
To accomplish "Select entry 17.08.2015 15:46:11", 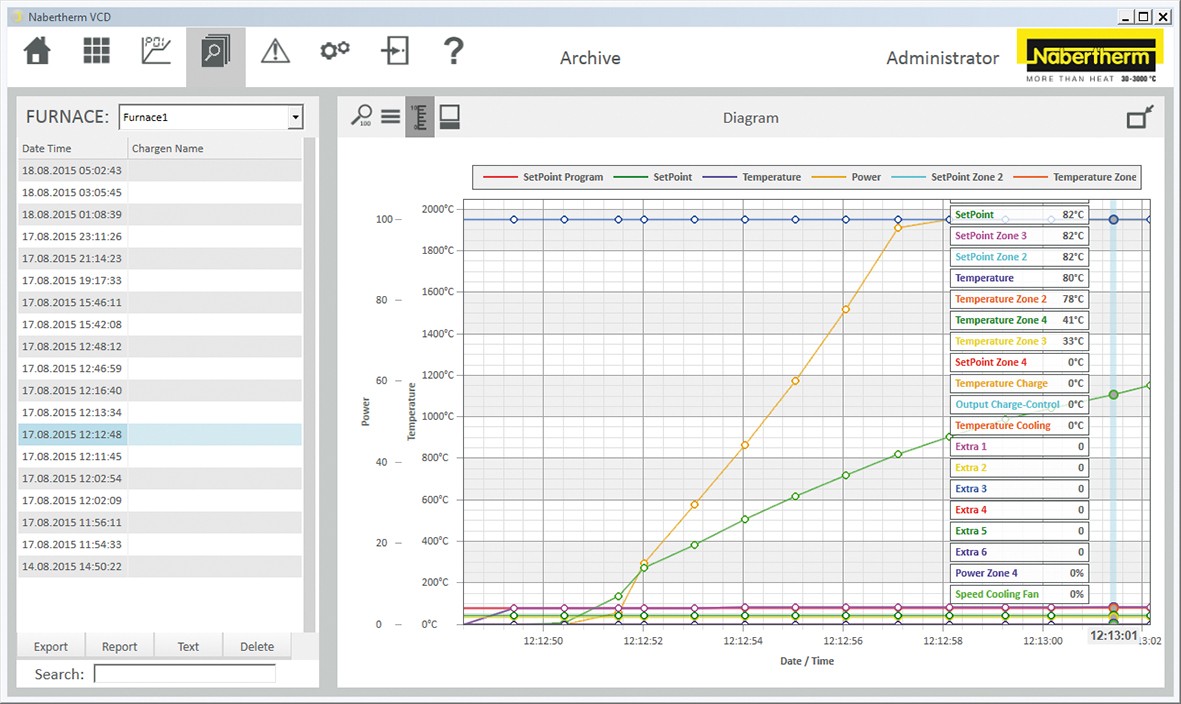I will pos(160,302).
